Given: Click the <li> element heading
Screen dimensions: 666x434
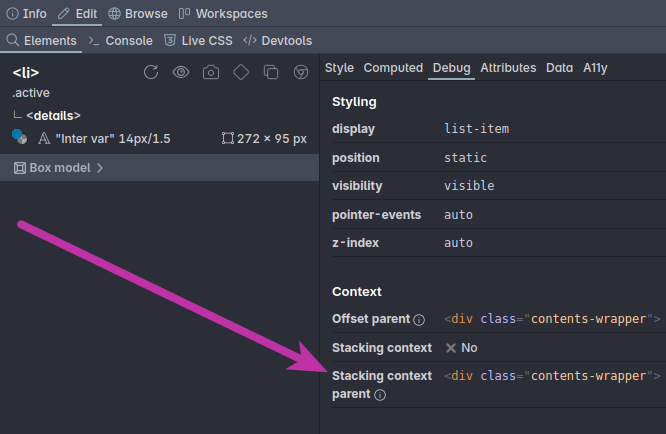Looking at the screenshot, I should [26, 73].
